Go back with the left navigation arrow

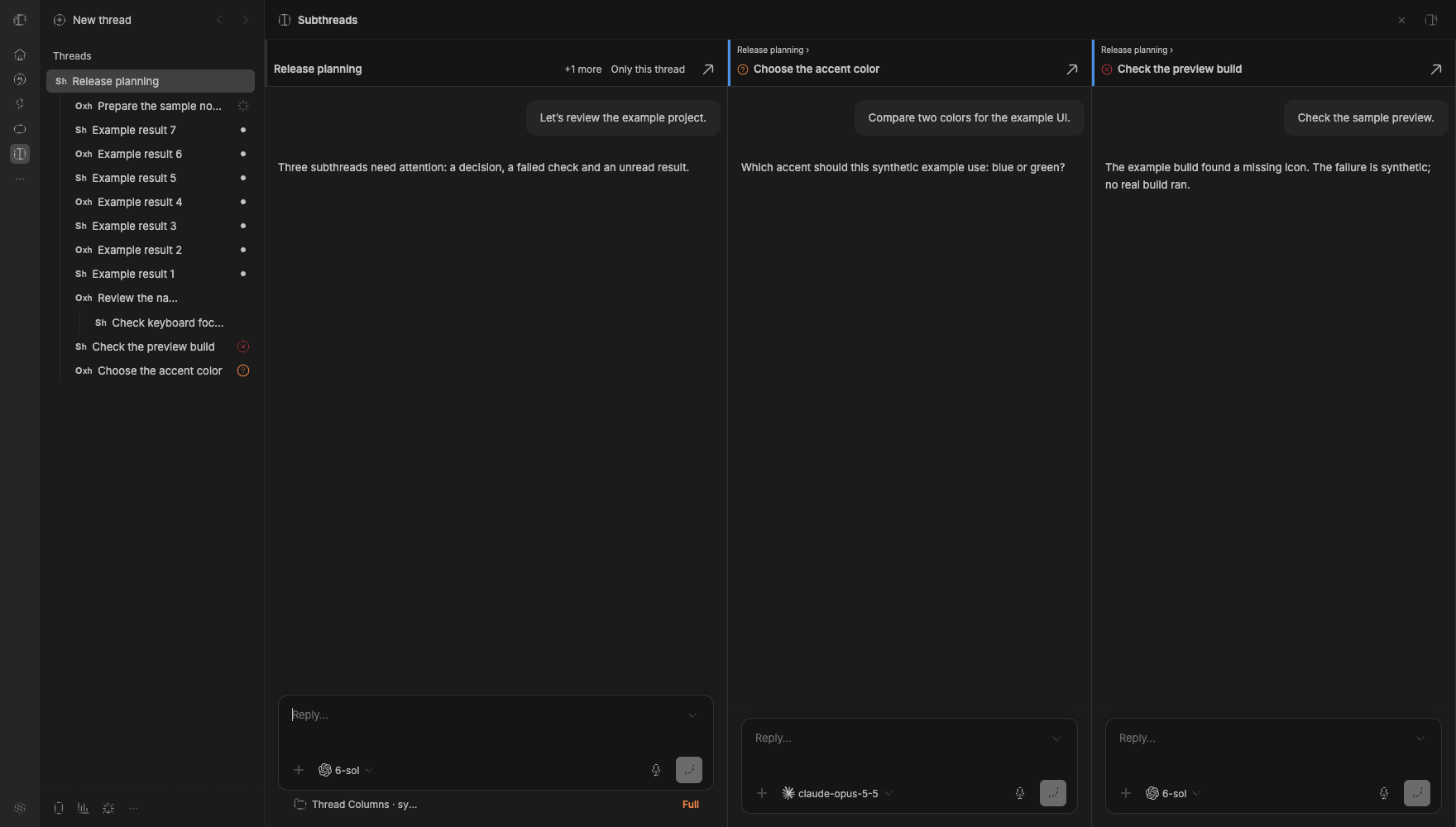tap(219, 20)
